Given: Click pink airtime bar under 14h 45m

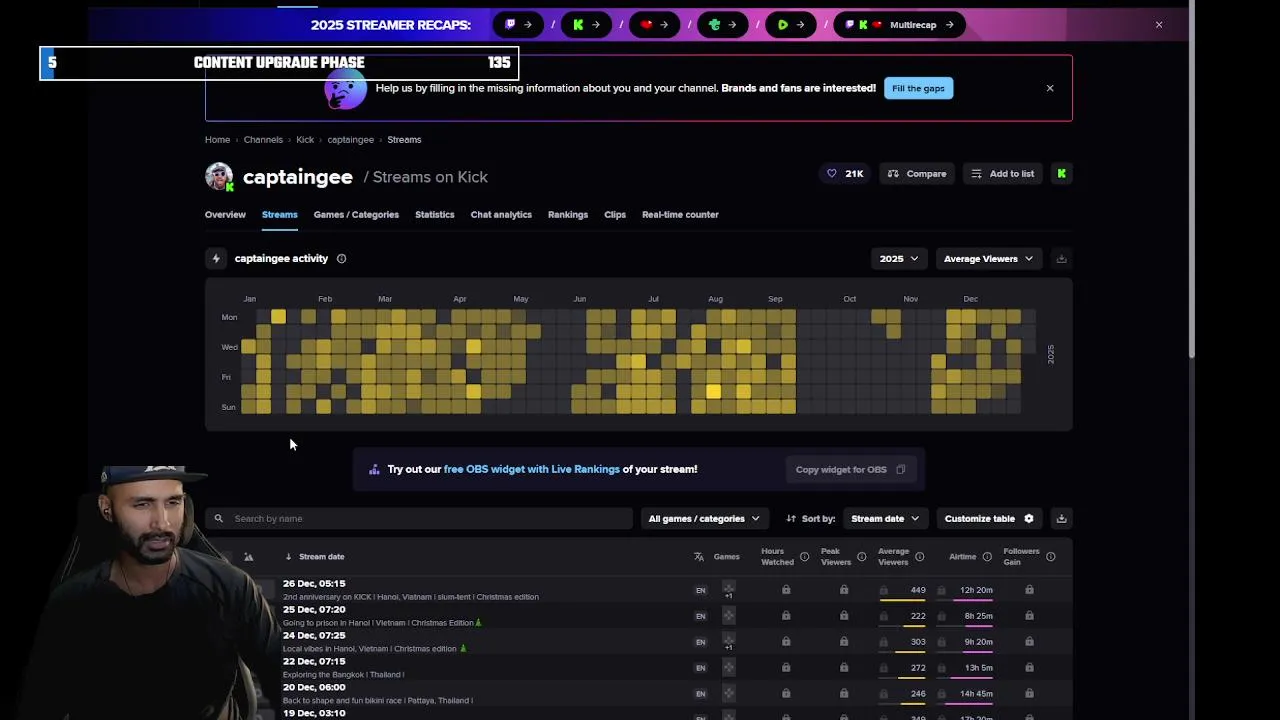Looking at the screenshot, I should click(x=970, y=704).
